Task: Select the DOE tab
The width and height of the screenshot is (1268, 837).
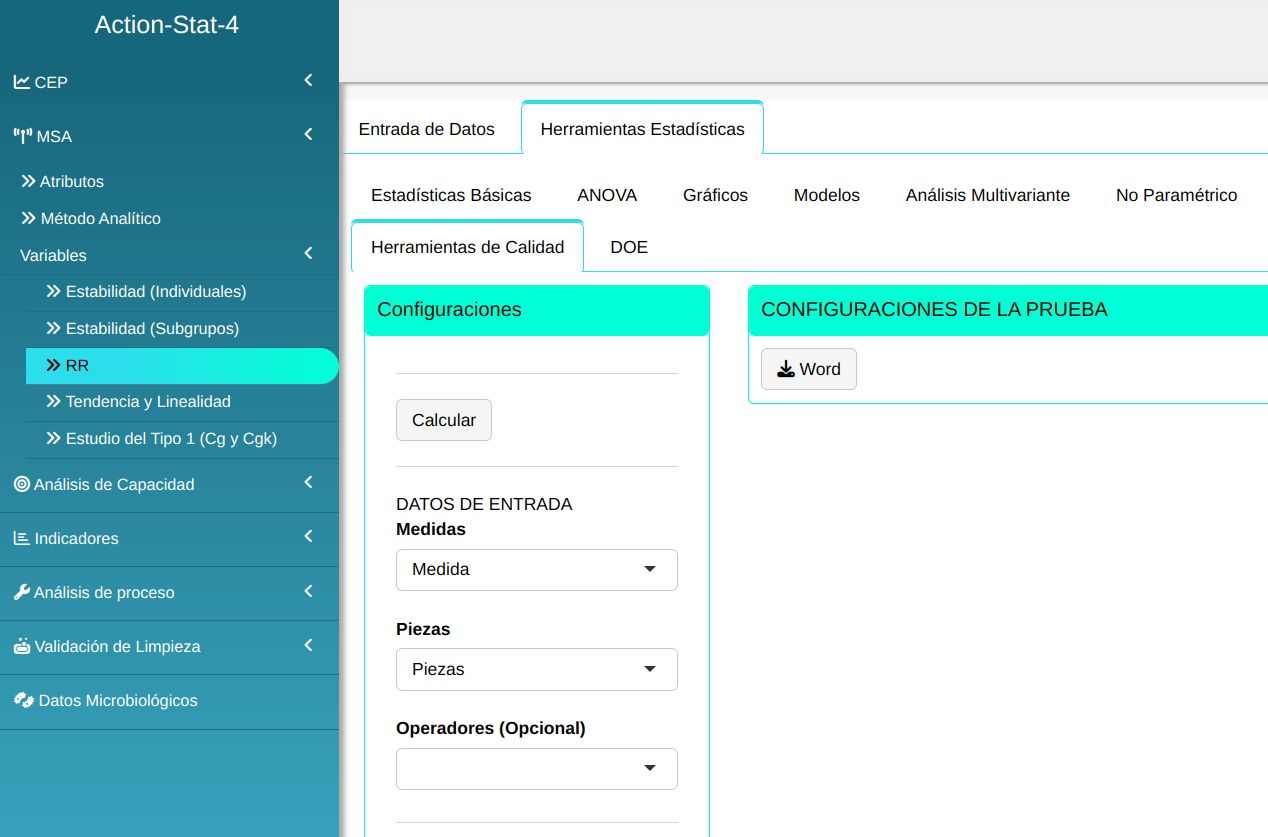Action: click(629, 247)
